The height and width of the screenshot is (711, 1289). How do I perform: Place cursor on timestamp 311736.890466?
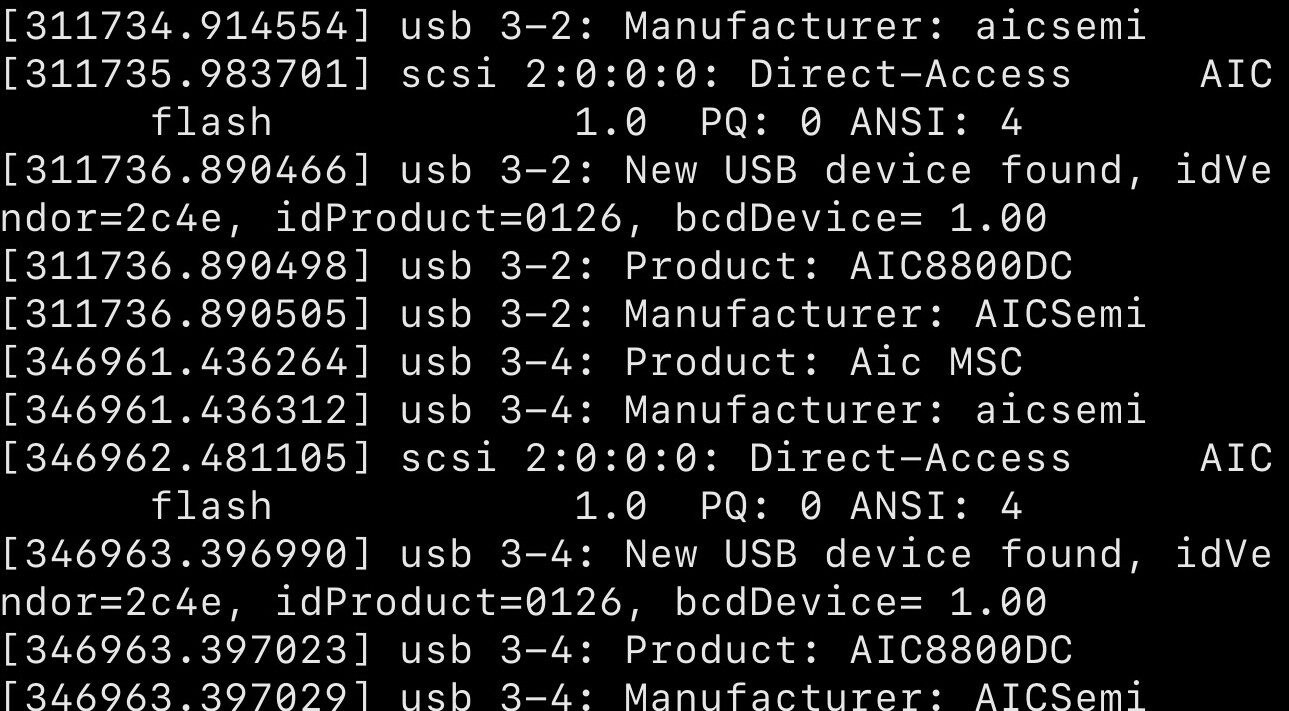187,170
